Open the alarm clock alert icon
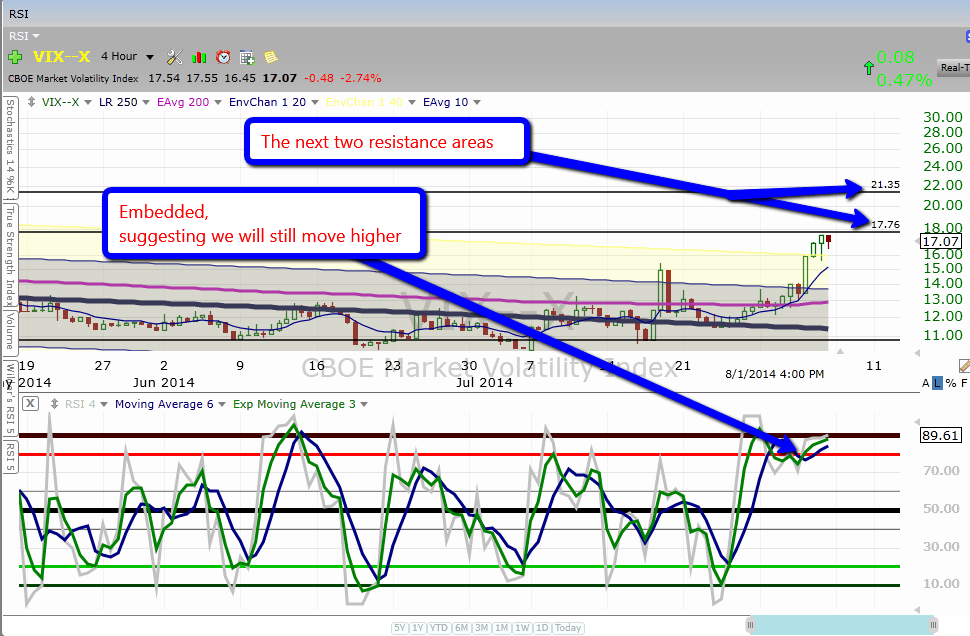 point(223,57)
